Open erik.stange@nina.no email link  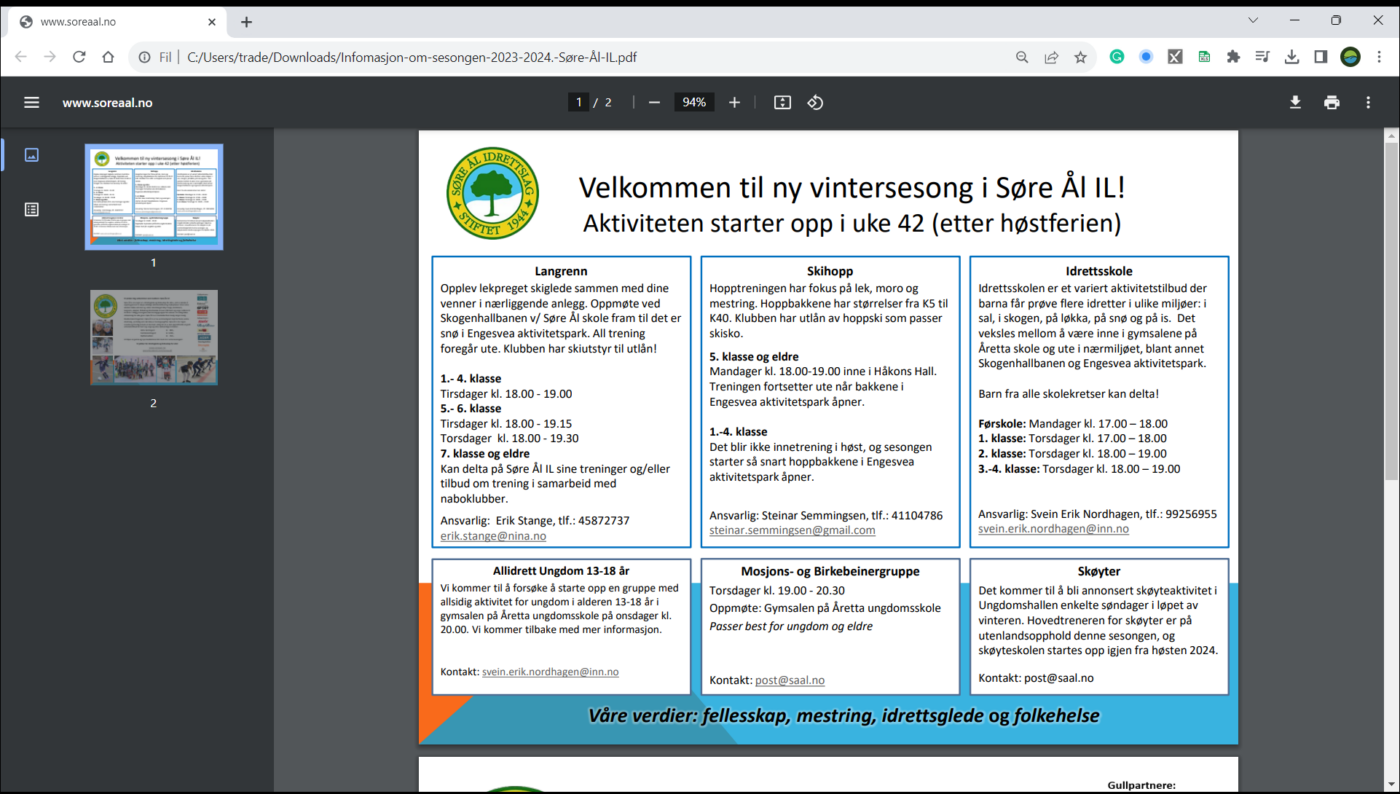coord(493,536)
